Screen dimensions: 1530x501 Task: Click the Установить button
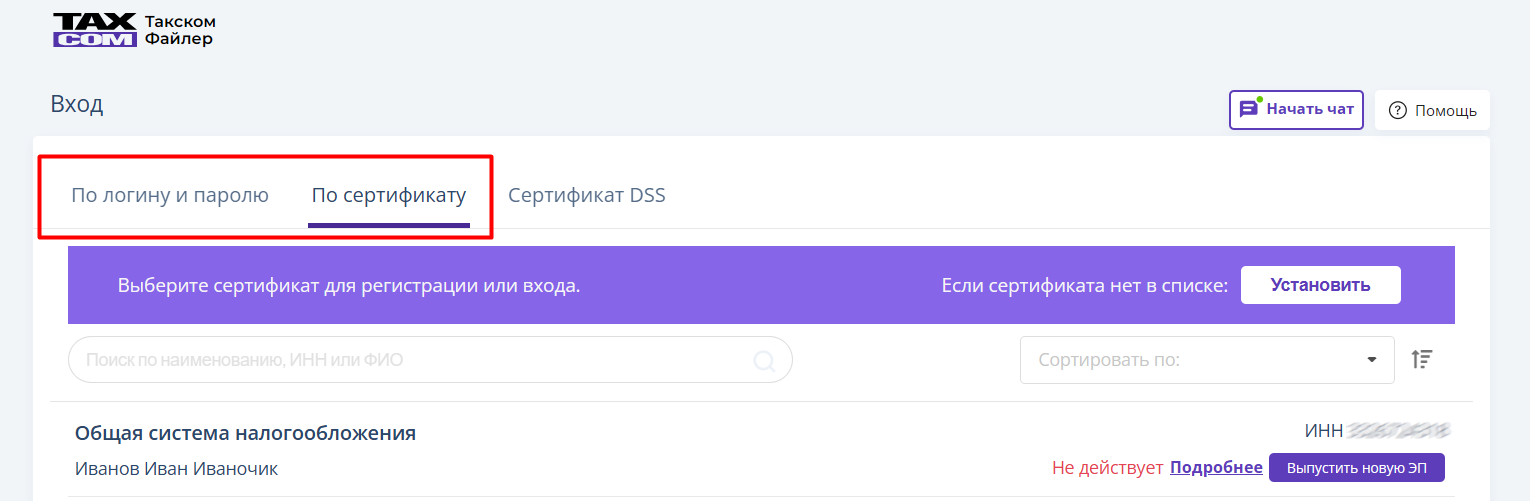[1320, 285]
